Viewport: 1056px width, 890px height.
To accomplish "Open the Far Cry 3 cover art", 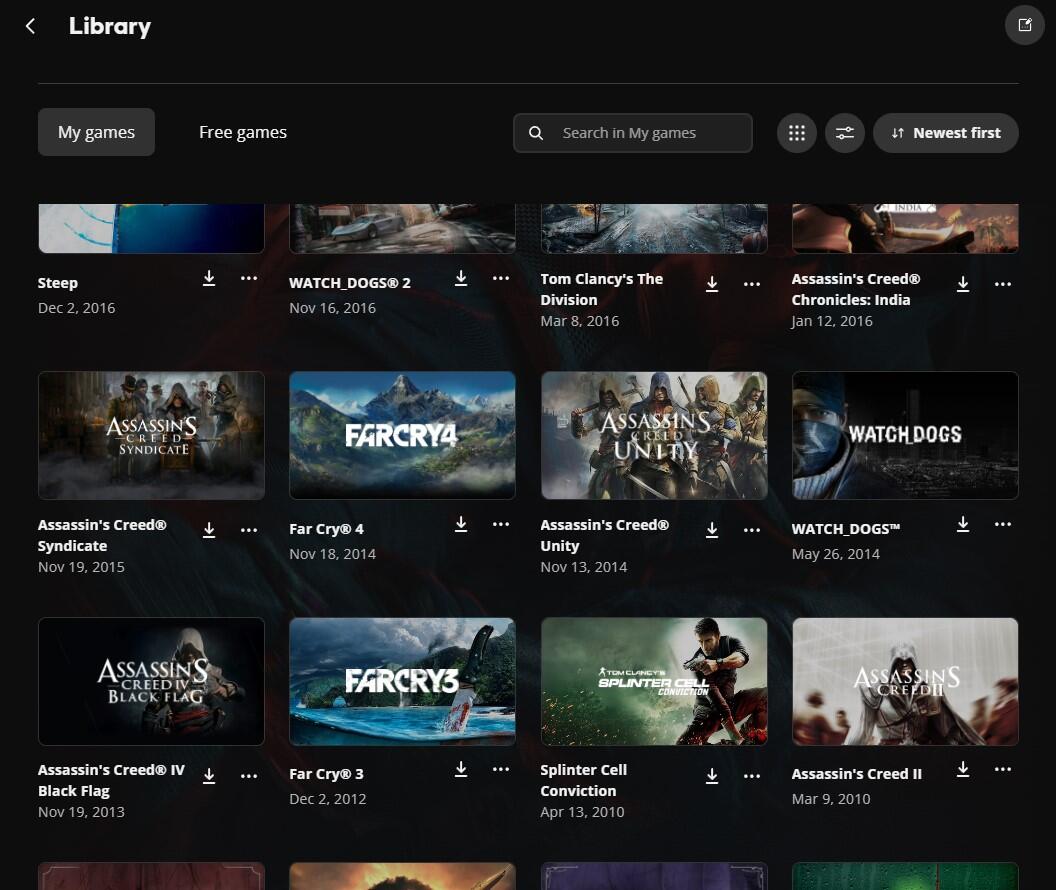I will pyautogui.click(x=402, y=681).
